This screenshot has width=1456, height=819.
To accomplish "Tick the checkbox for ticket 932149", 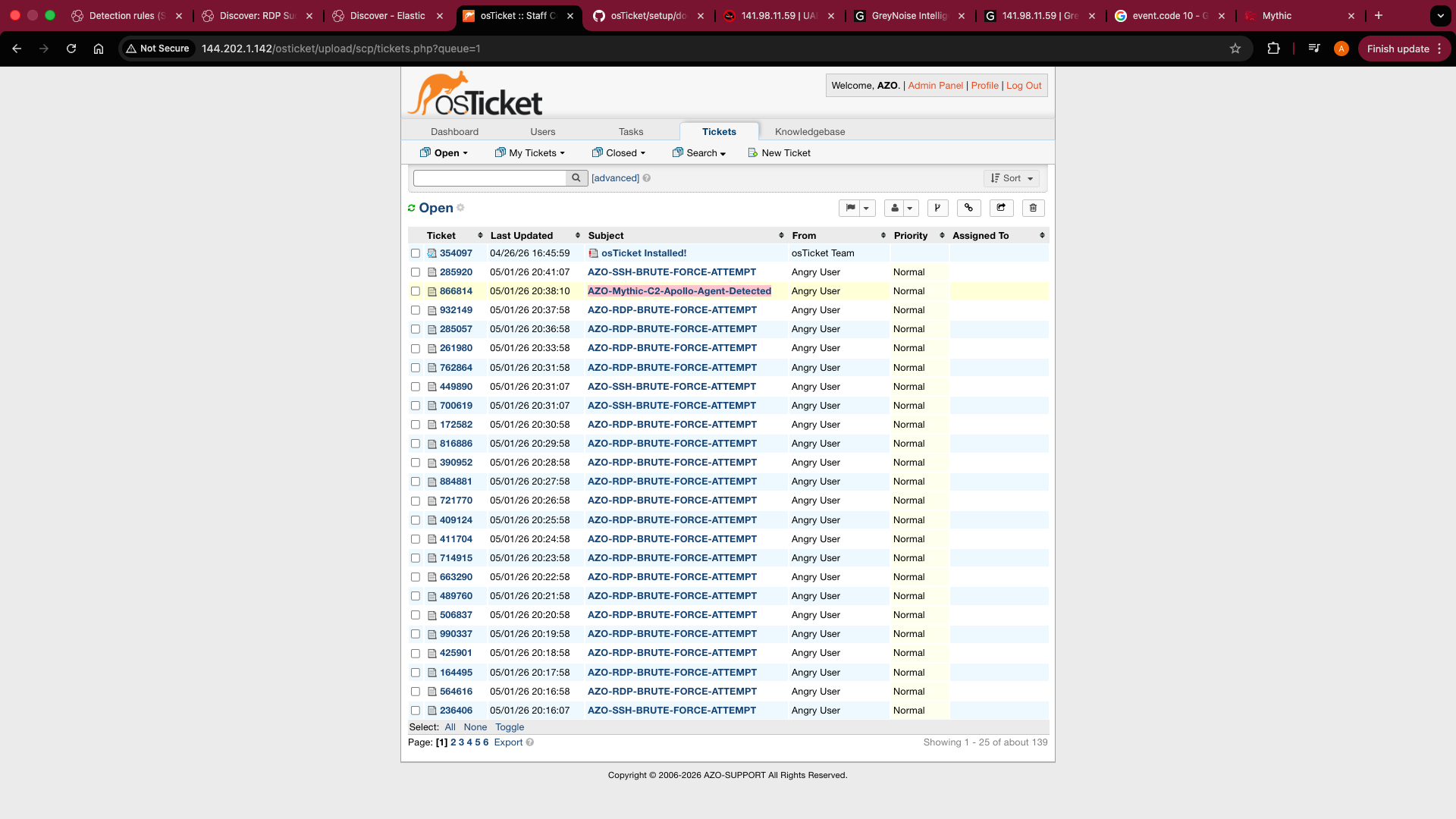I will (x=416, y=310).
